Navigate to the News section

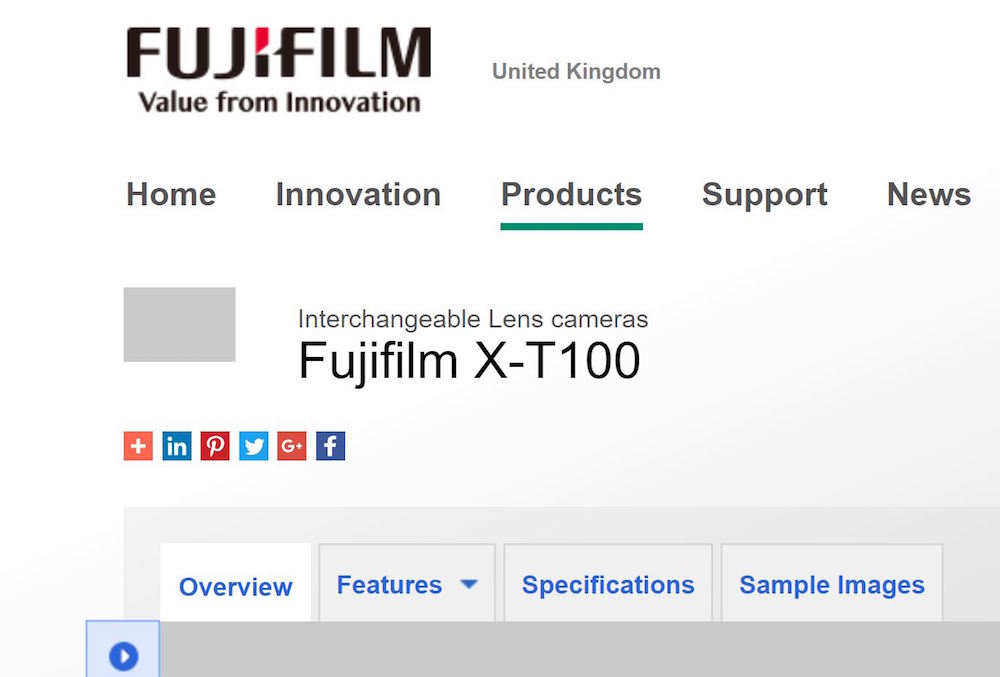(x=928, y=194)
